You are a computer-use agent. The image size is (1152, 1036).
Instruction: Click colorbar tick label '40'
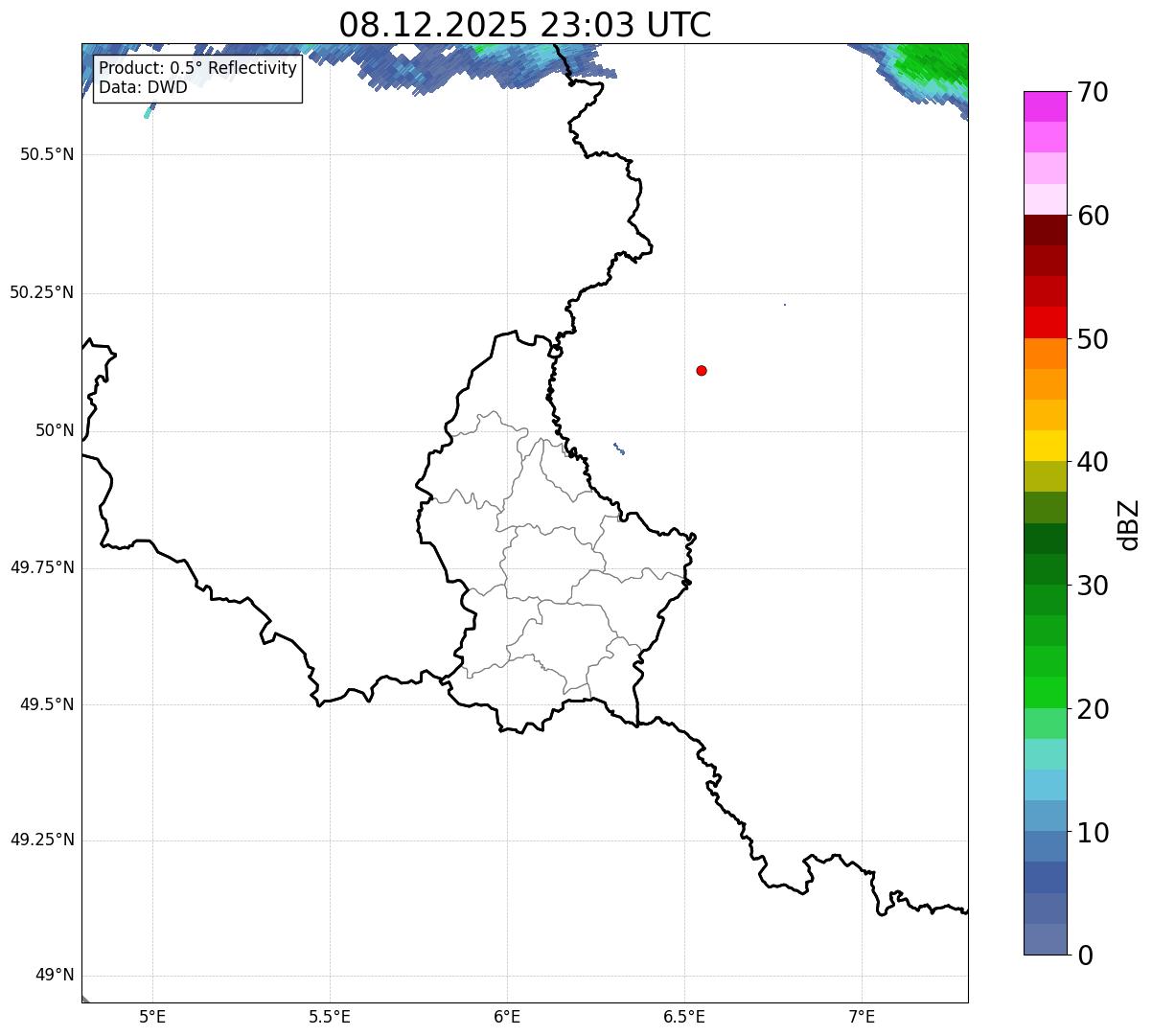coord(1092,462)
